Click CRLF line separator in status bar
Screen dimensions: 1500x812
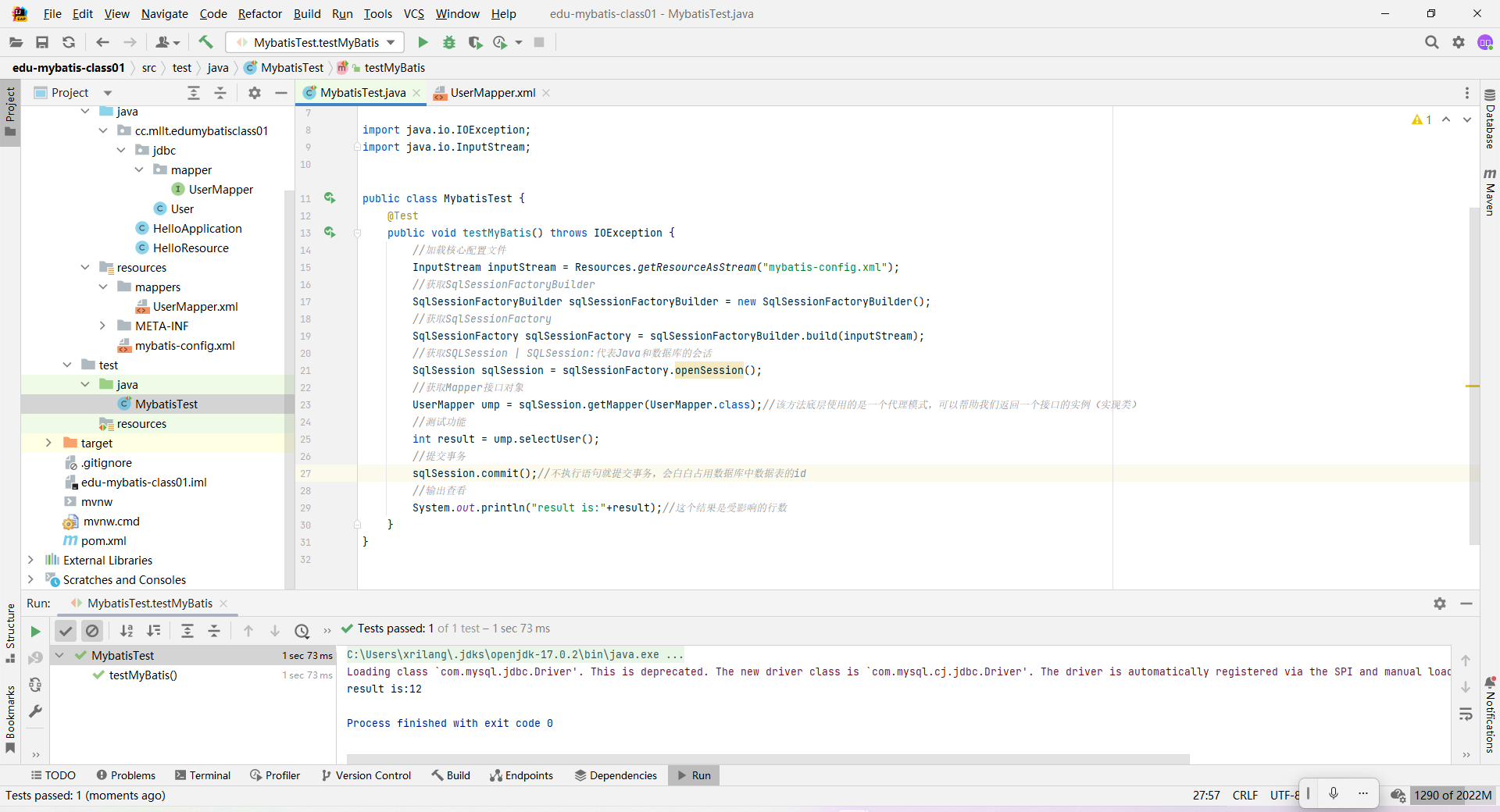click(1245, 796)
